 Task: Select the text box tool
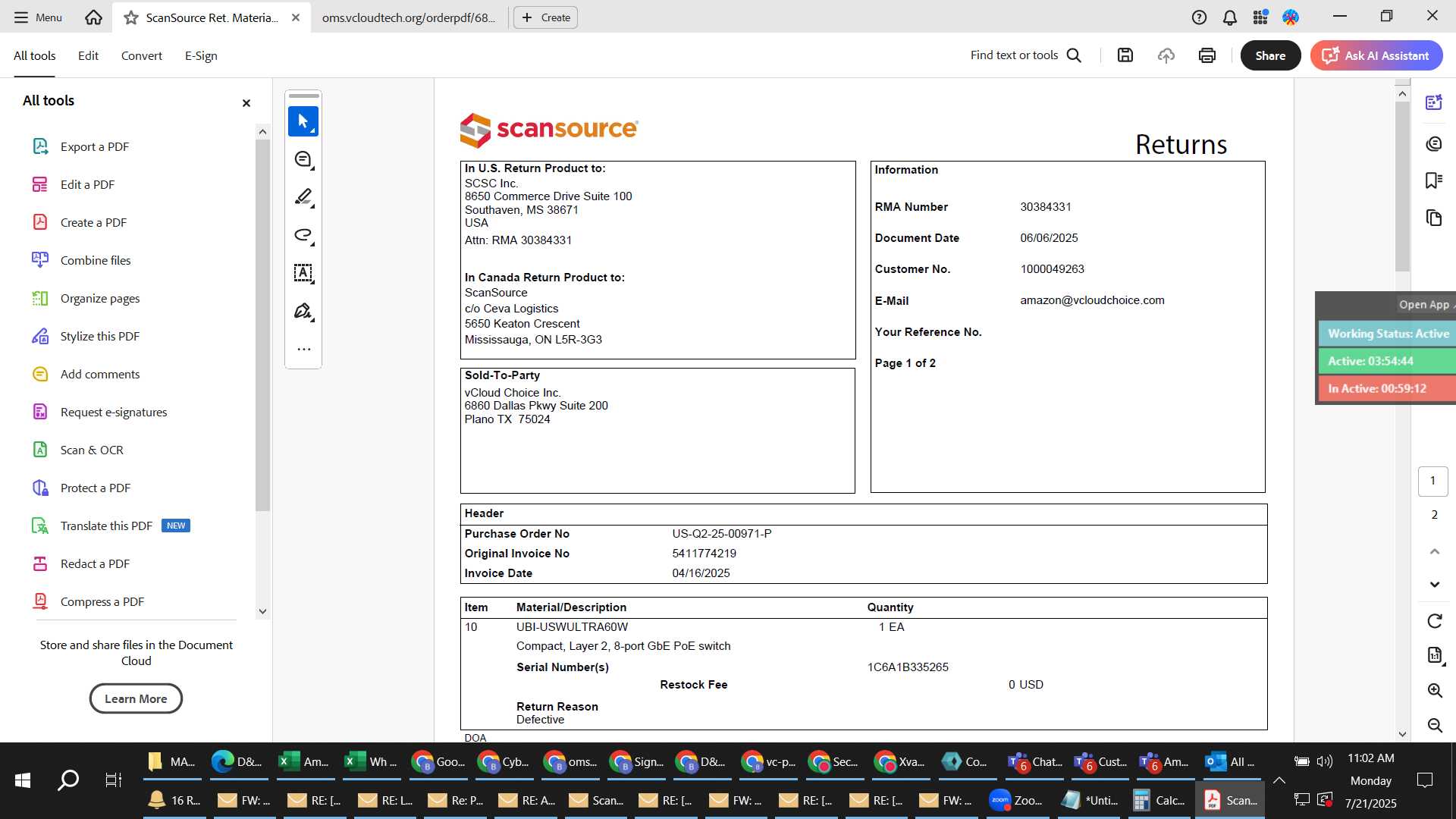(303, 274)
